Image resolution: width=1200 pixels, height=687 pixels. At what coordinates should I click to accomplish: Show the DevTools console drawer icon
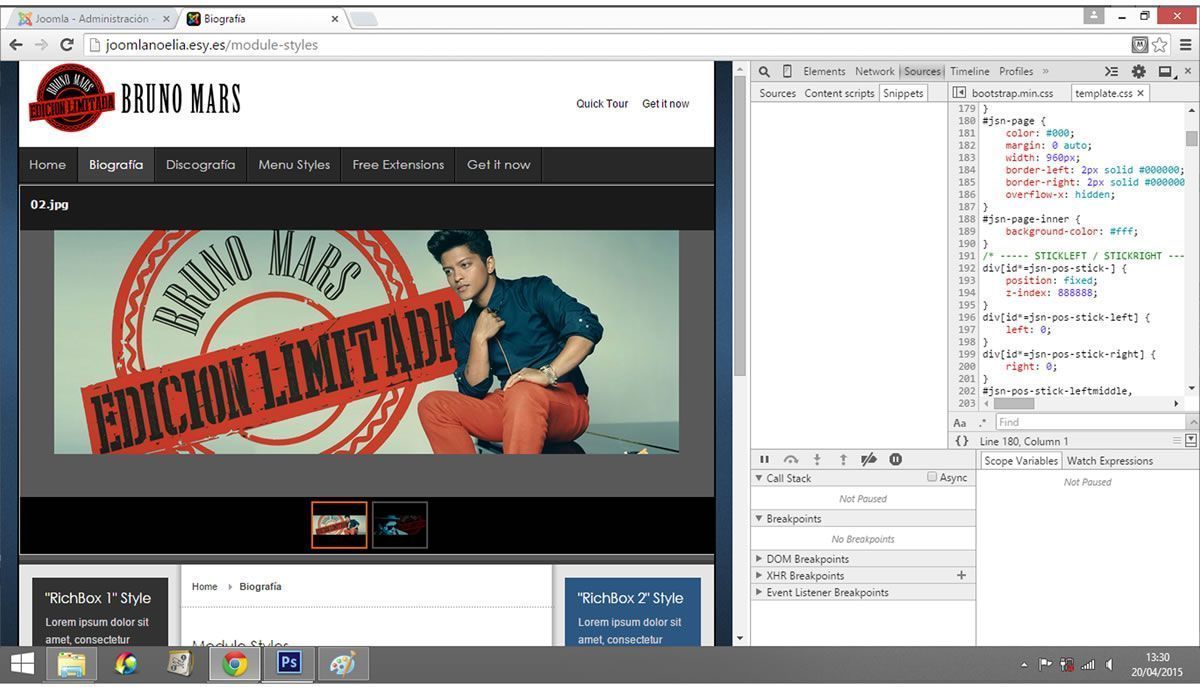[1111, 71]
